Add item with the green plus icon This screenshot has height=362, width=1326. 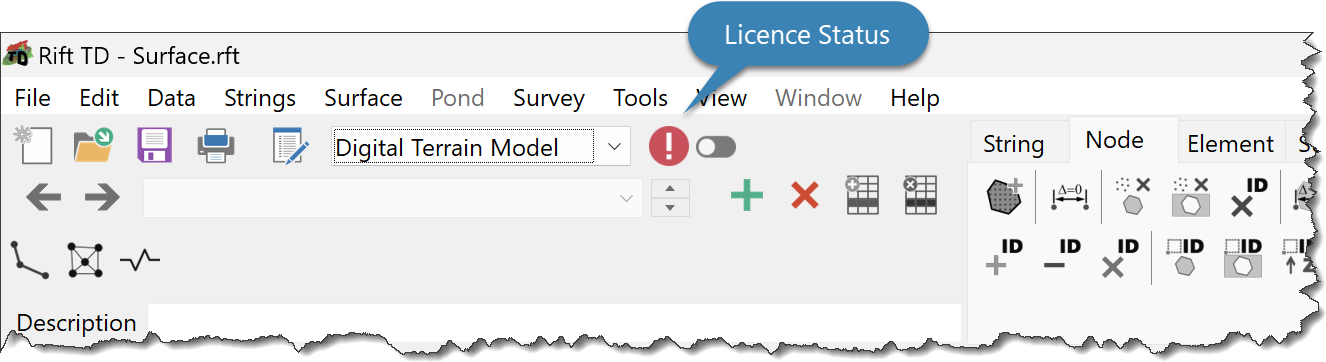click(747, 196)
